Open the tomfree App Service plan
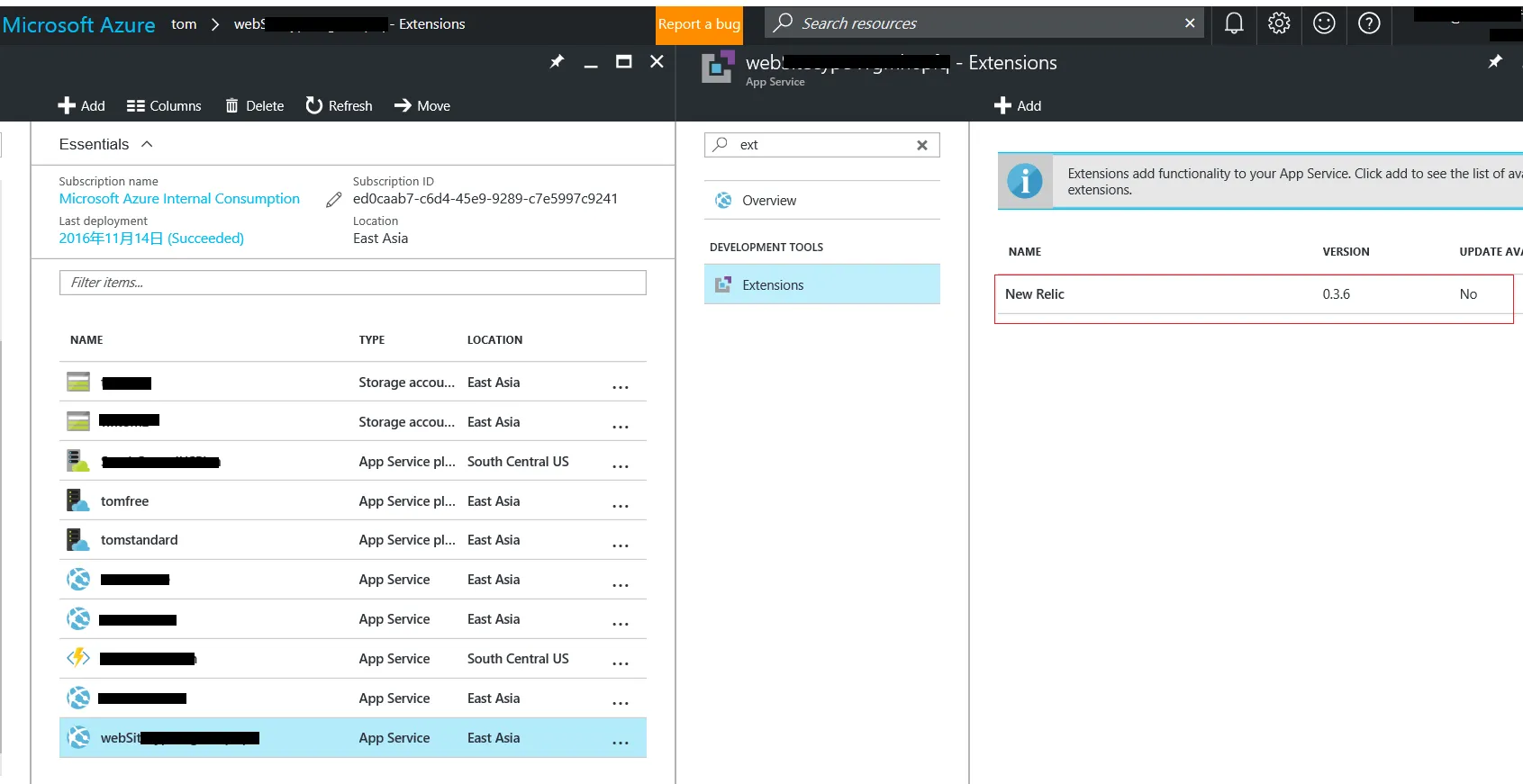1523x784 pixels. click(x=124, y=501)
